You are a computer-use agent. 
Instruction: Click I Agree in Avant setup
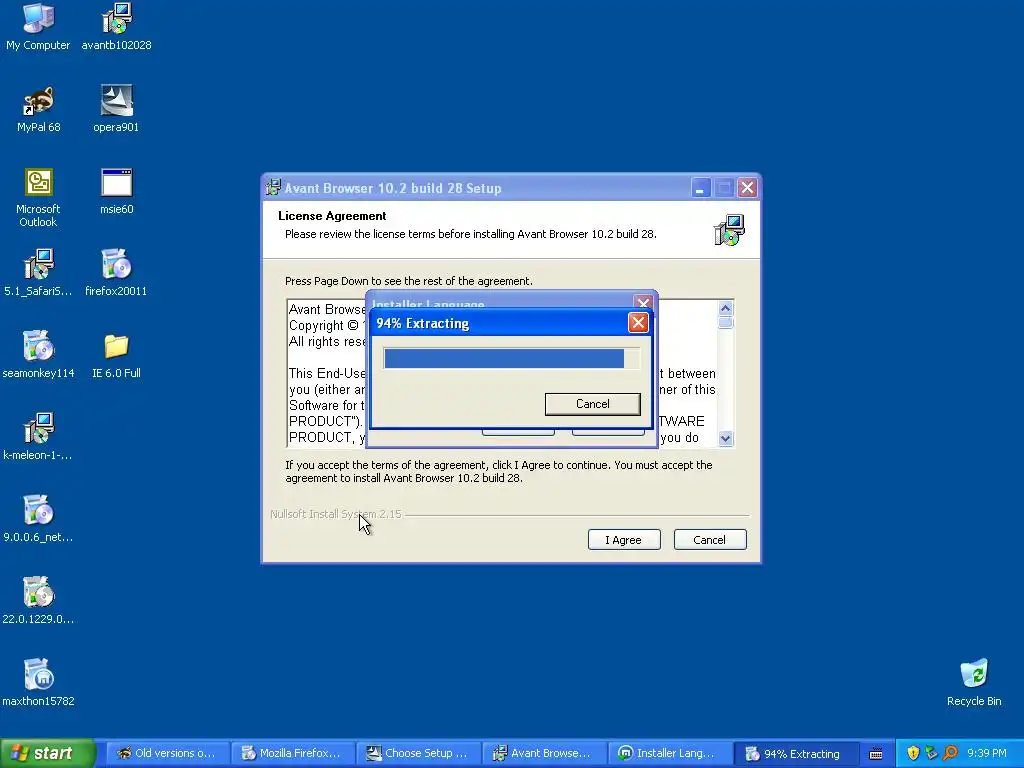click(624, 539)
